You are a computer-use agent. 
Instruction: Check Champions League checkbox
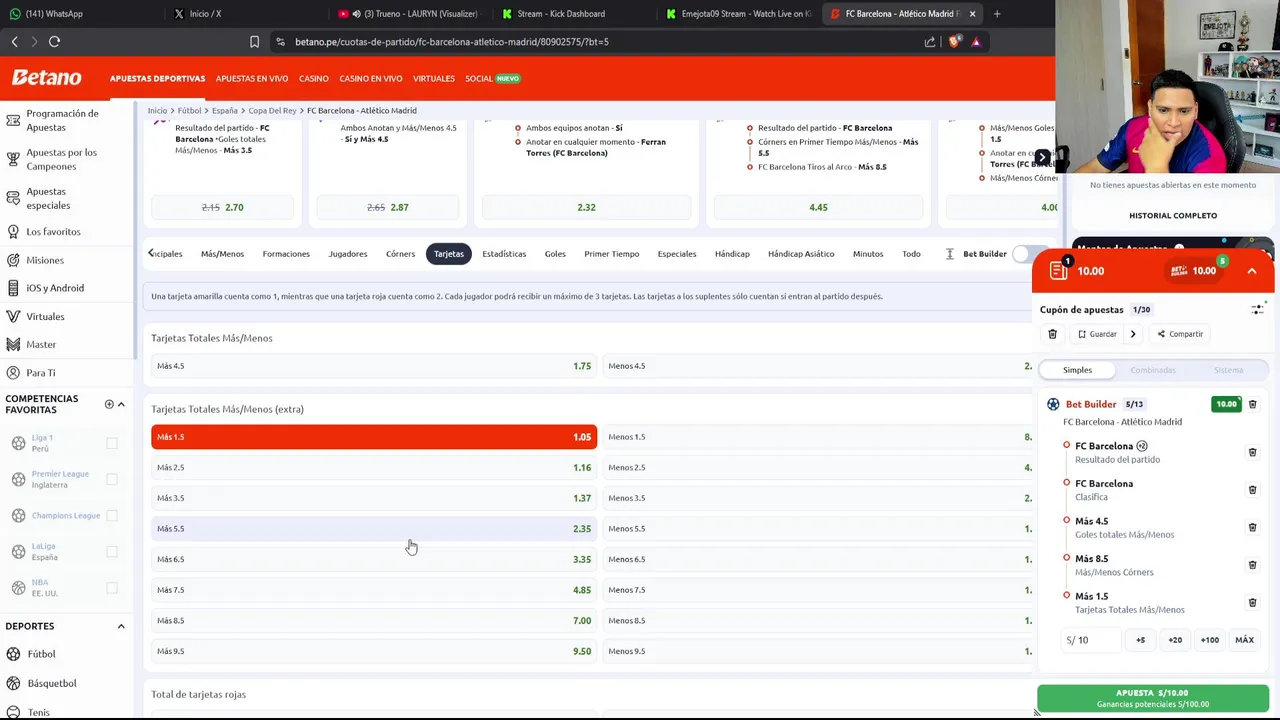112,515
